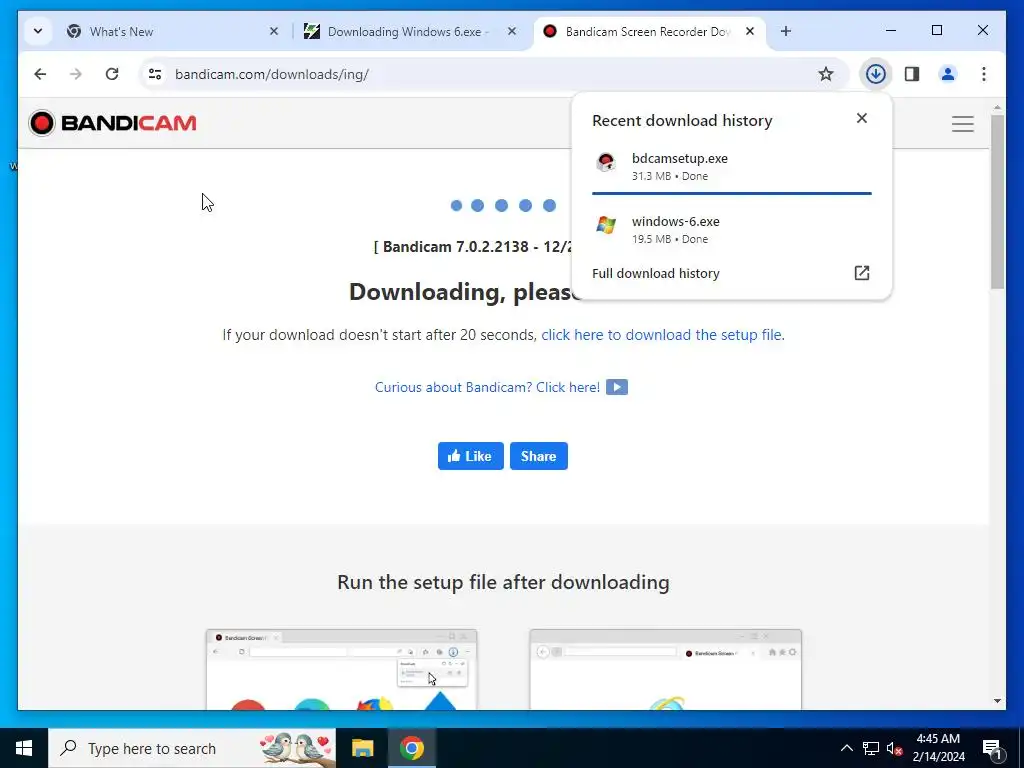Click the taskbar search box

(x=192, y=748)
